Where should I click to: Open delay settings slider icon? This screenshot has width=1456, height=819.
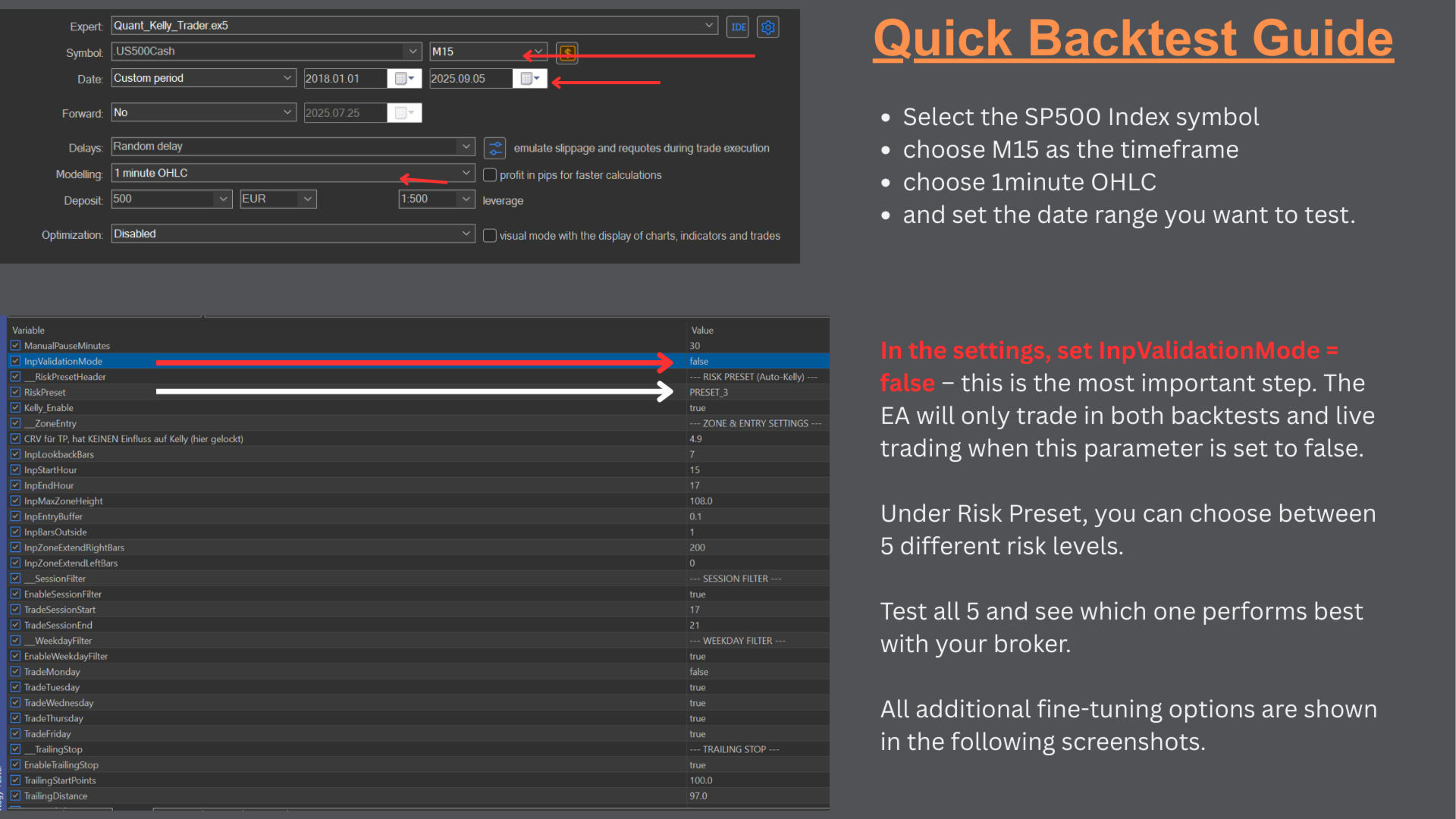[494, 147]
